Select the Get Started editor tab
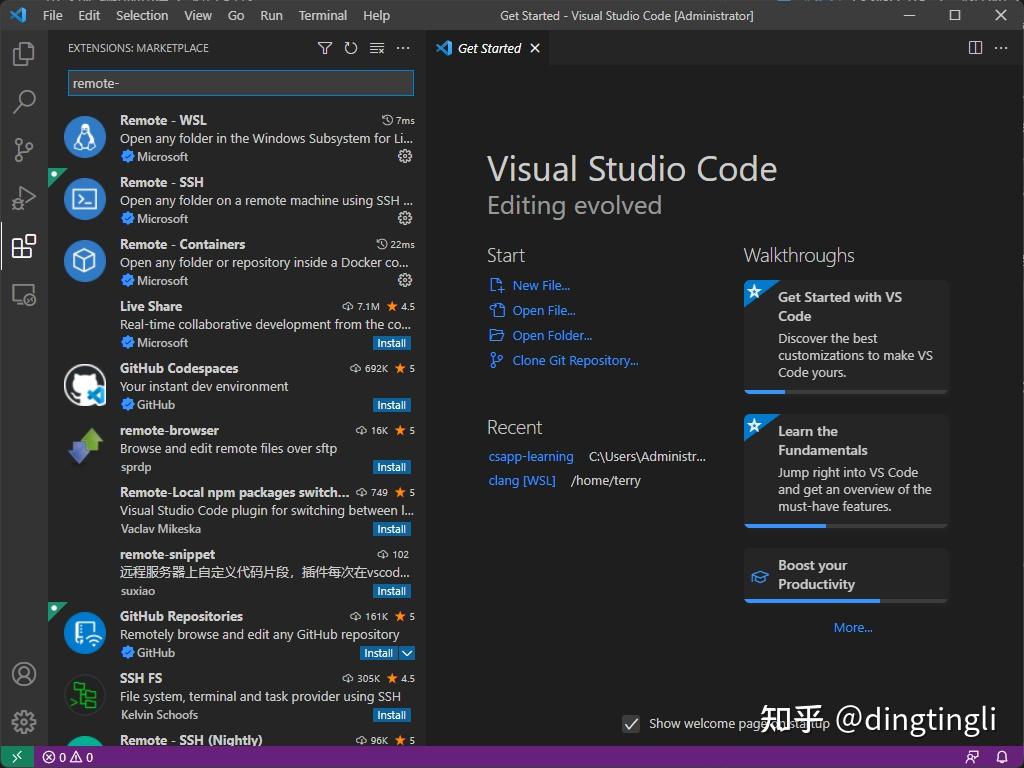This screenshot has height=768, width=1024. pyautogui.click(x=488, y=48)
